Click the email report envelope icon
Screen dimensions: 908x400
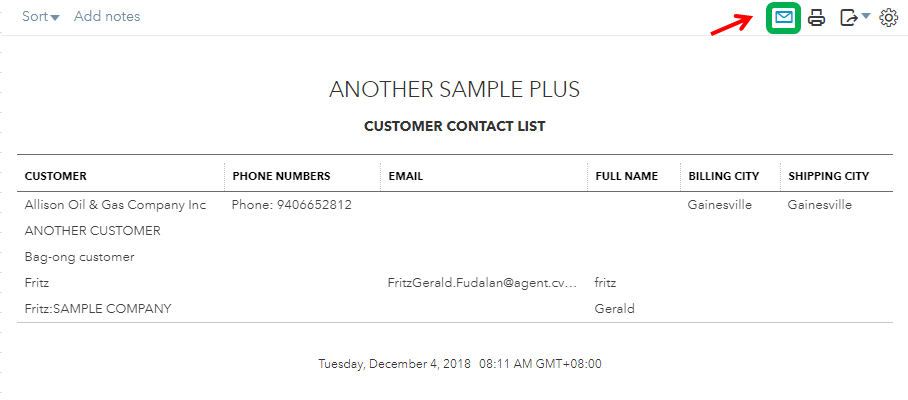[x=783, y=18]
